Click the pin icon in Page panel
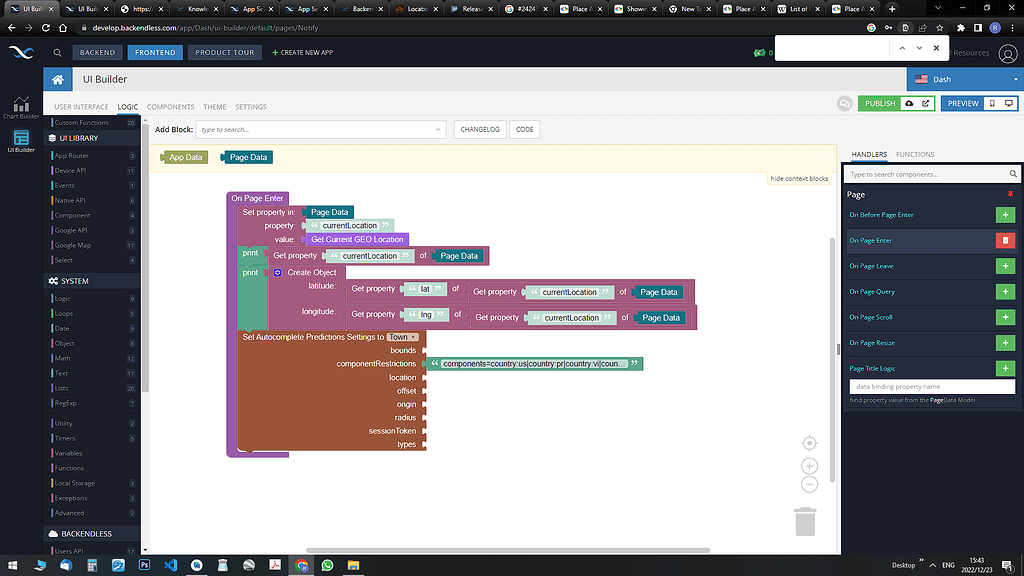Image resolution: width=1024 pixels, height=576 pixels. click(x=1010, y=195)
